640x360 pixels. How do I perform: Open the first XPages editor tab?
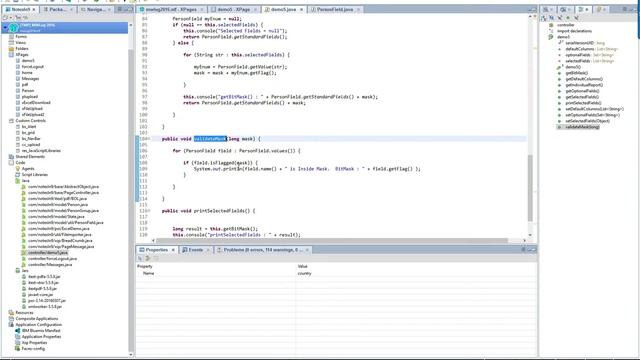(171, 9)
